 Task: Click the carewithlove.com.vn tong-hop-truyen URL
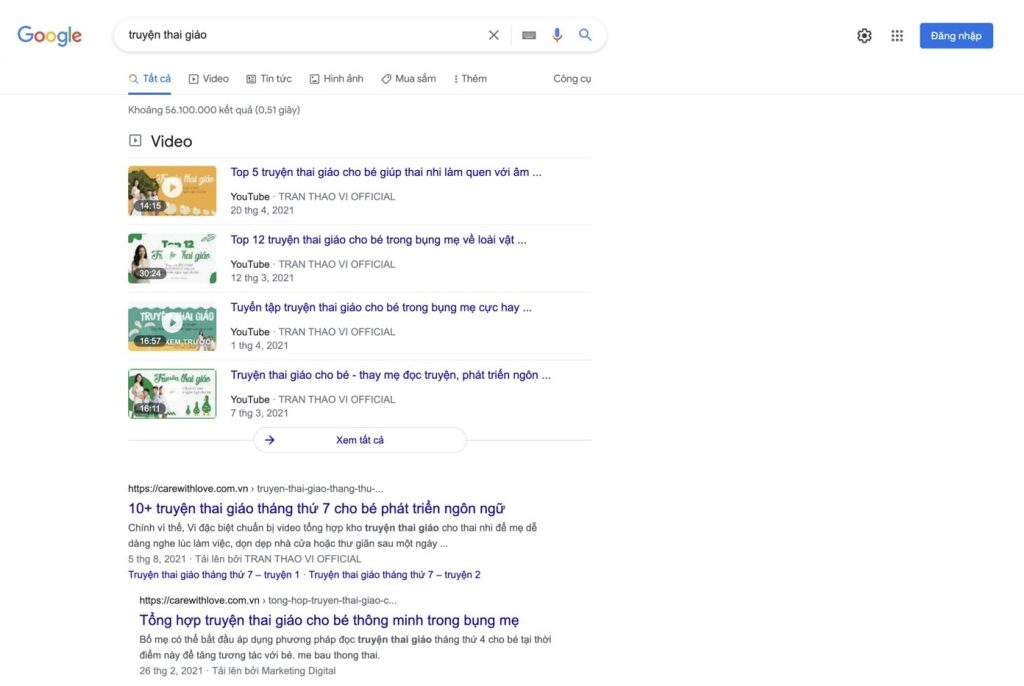point(268,600)
